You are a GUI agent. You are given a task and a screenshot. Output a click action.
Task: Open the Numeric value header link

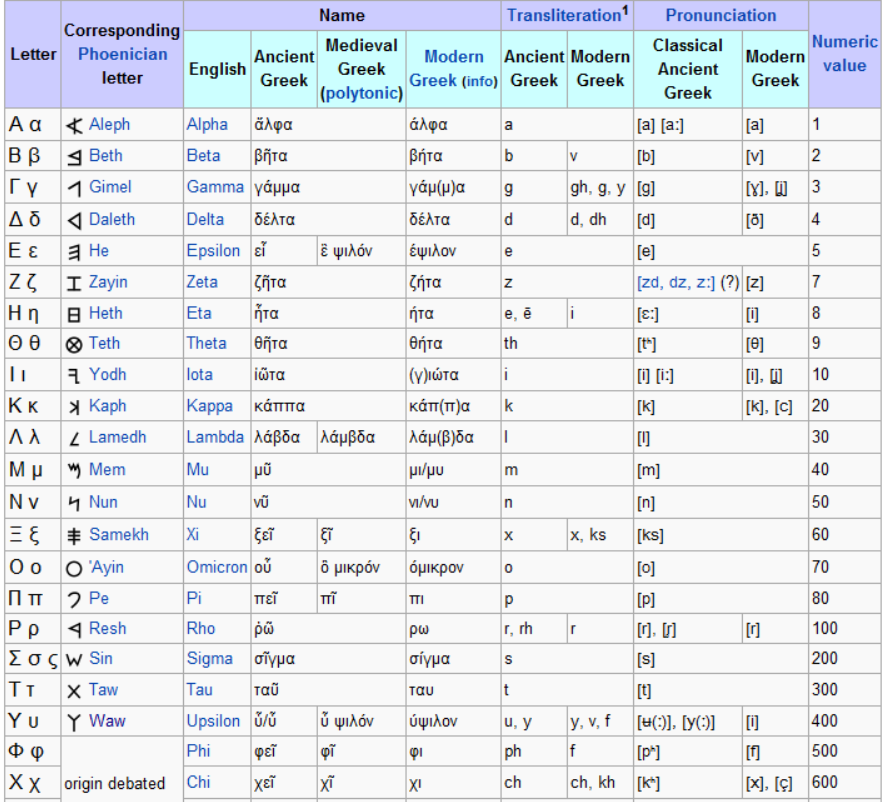coord(845,54)
